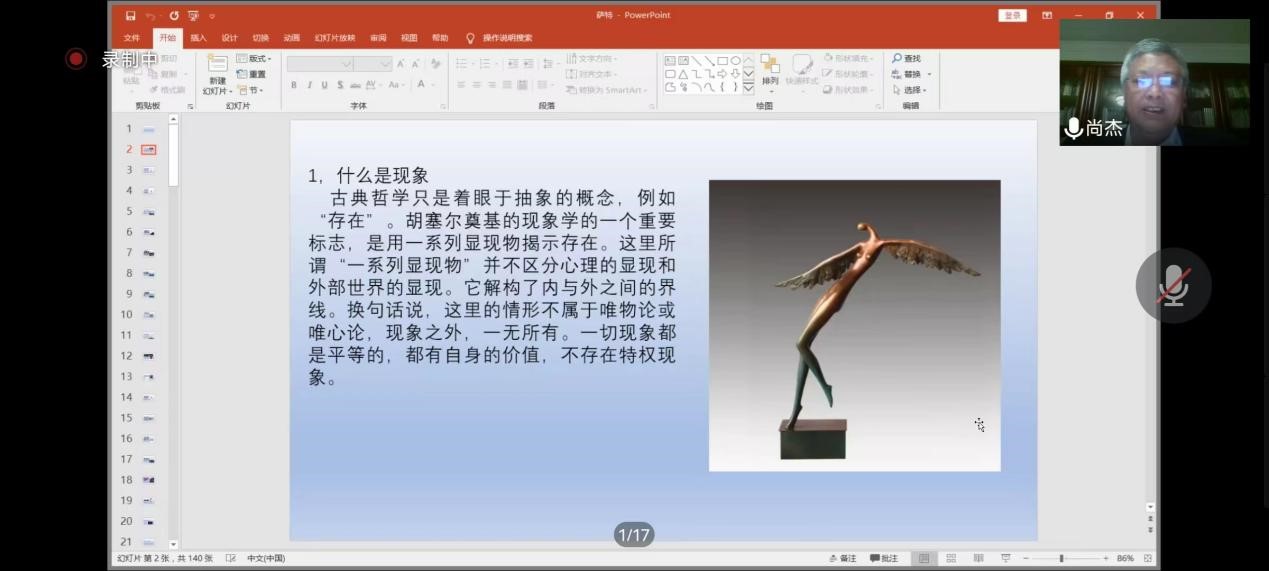Viewport: 1269px width, 571px height.
Task: Toggle the Comments (批注) pane
Action: (x=884, y=558)
